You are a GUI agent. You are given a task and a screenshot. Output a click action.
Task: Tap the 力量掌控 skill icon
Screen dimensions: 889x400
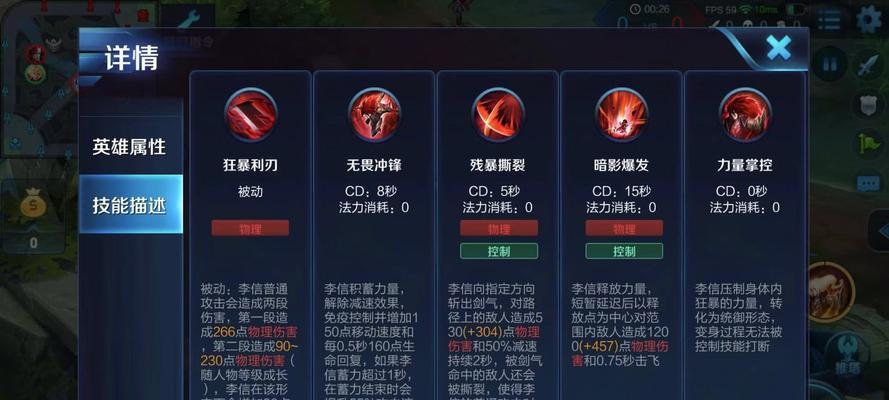point(745,114)
